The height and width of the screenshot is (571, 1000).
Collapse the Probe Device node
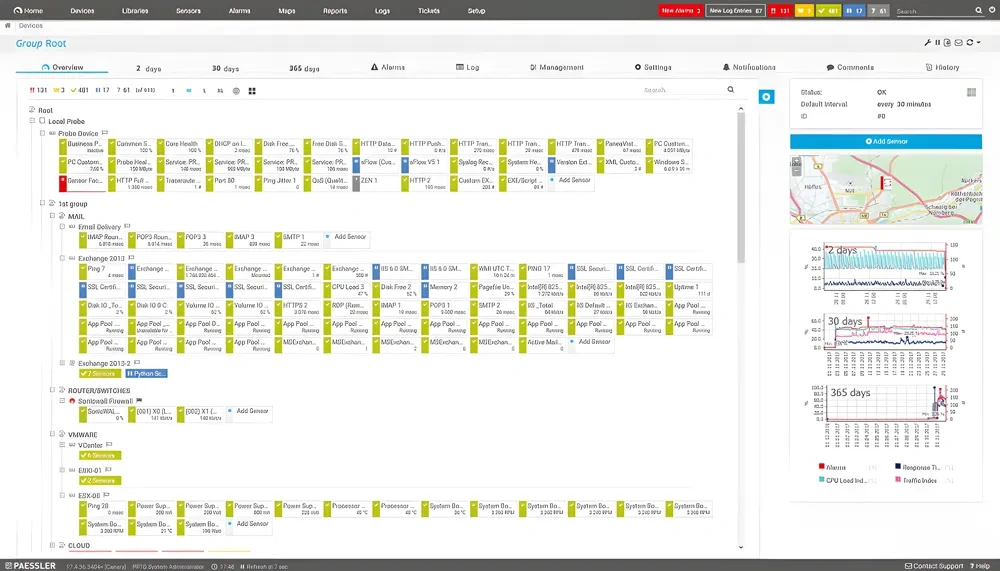click(43, 133)
